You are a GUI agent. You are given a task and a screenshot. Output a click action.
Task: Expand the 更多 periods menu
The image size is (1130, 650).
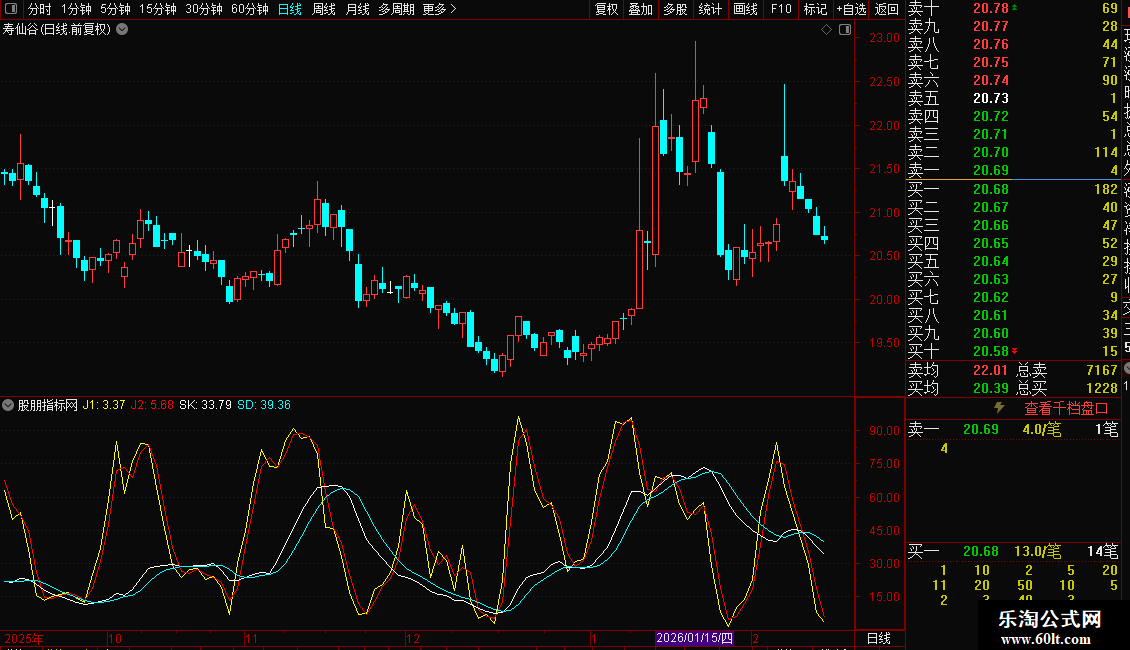pos(440,9)
